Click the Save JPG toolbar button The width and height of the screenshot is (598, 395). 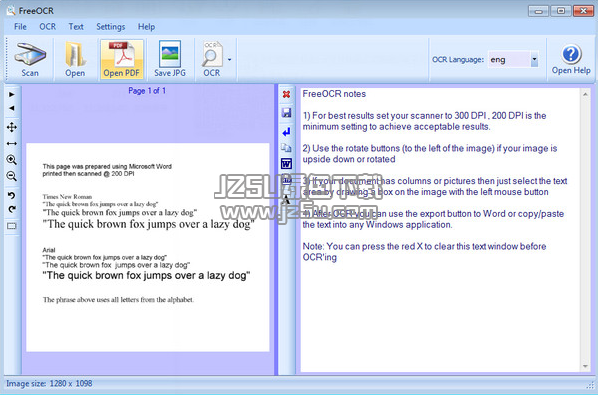point(170,59)
